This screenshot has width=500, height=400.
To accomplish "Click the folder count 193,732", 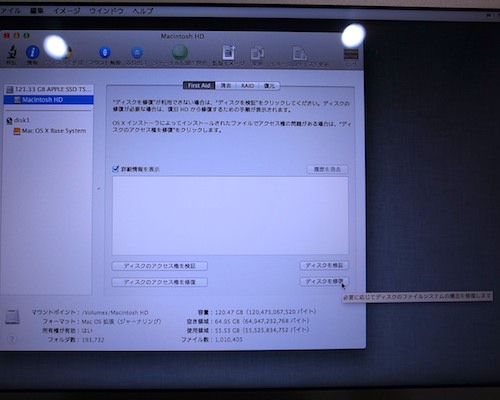I will (x=93, y=340).
